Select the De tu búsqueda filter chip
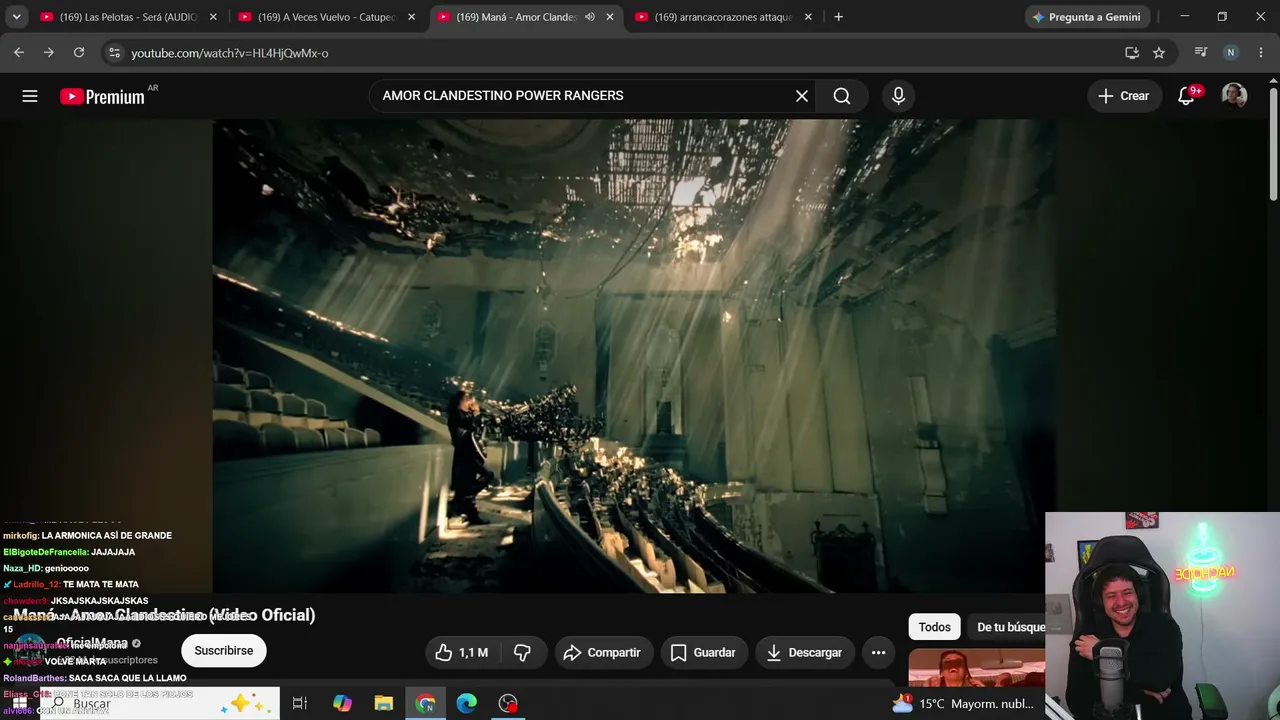Screen dimensions: 1280x720 coord(1007,627)
